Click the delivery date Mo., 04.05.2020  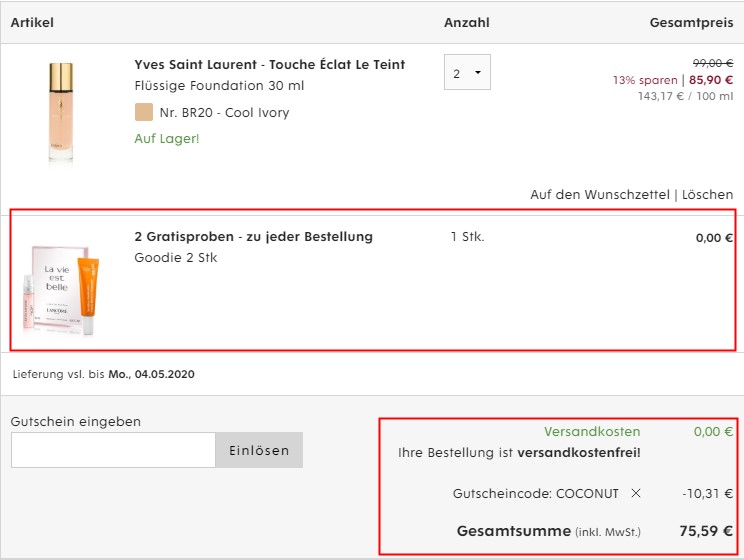(x=151, y=374)
